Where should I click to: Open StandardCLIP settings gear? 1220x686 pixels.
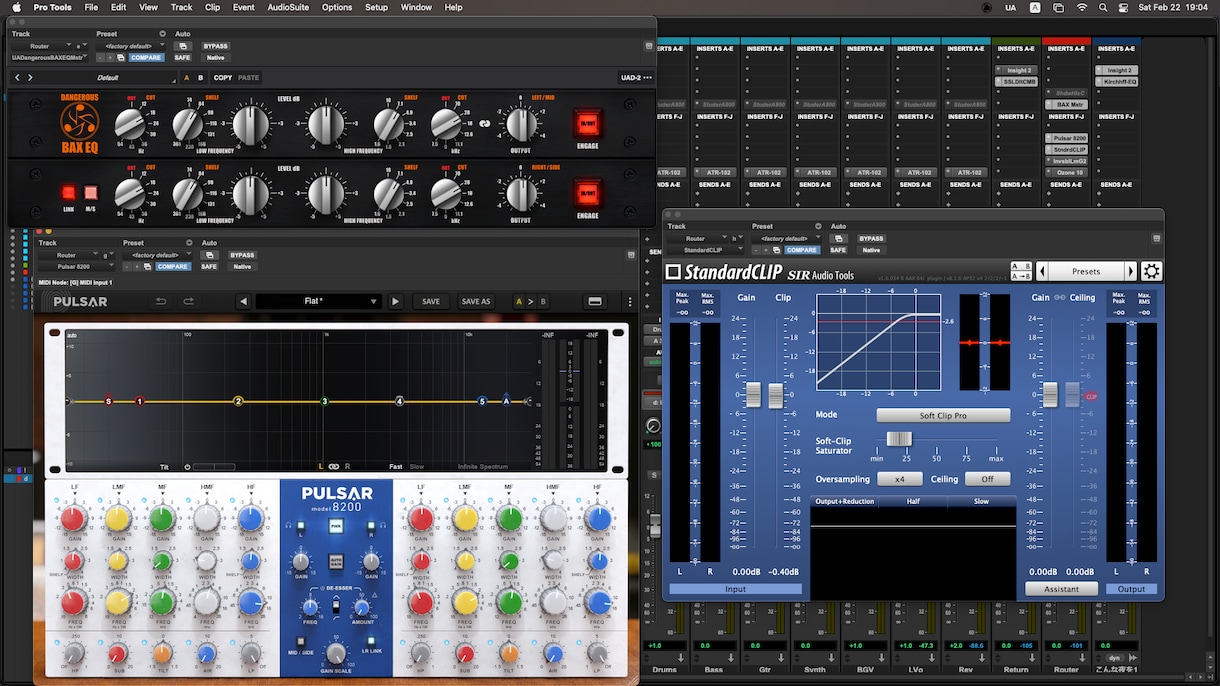click(x=1152, y=271)
